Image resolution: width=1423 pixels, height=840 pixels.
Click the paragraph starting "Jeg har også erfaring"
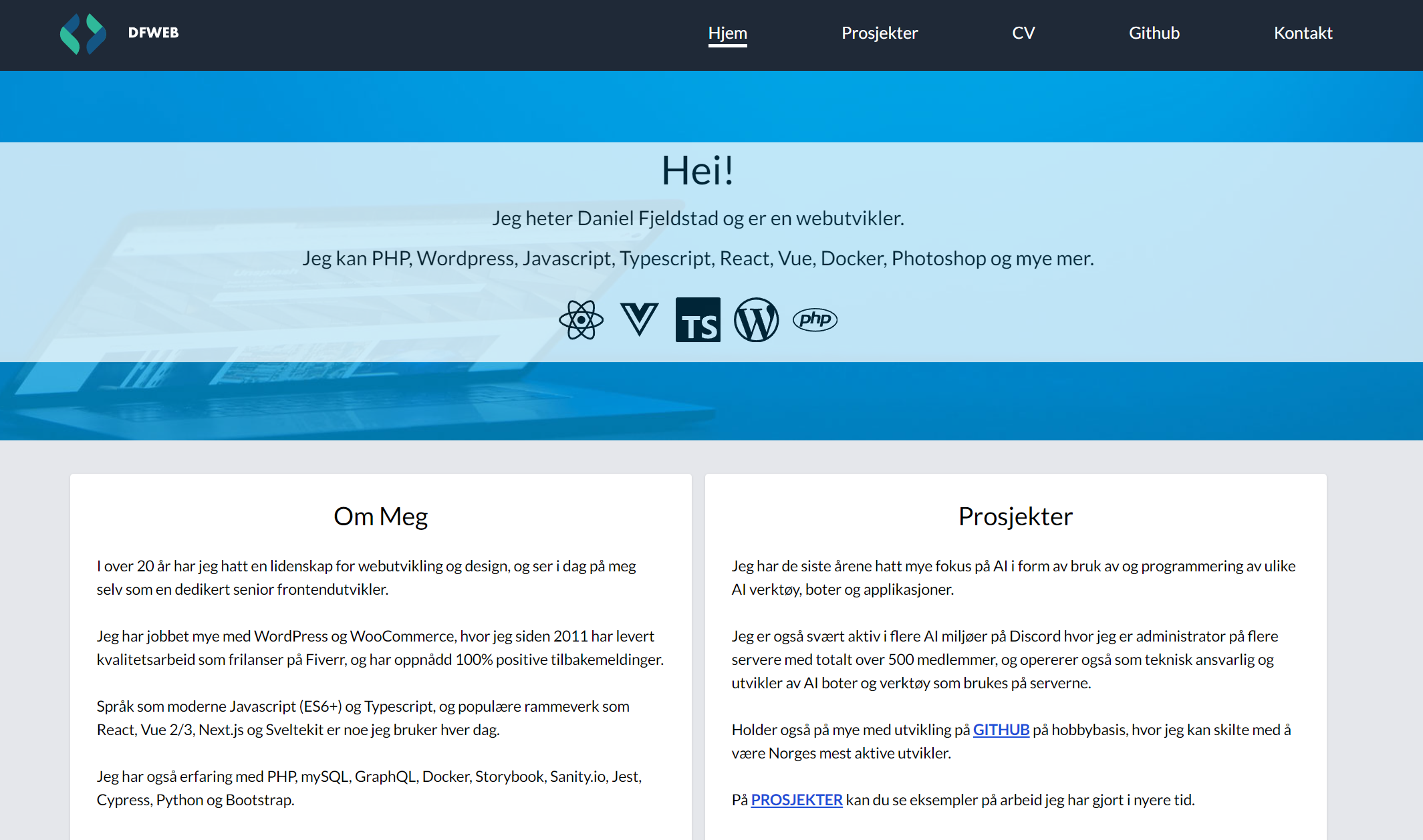click(x=369, y=788)
